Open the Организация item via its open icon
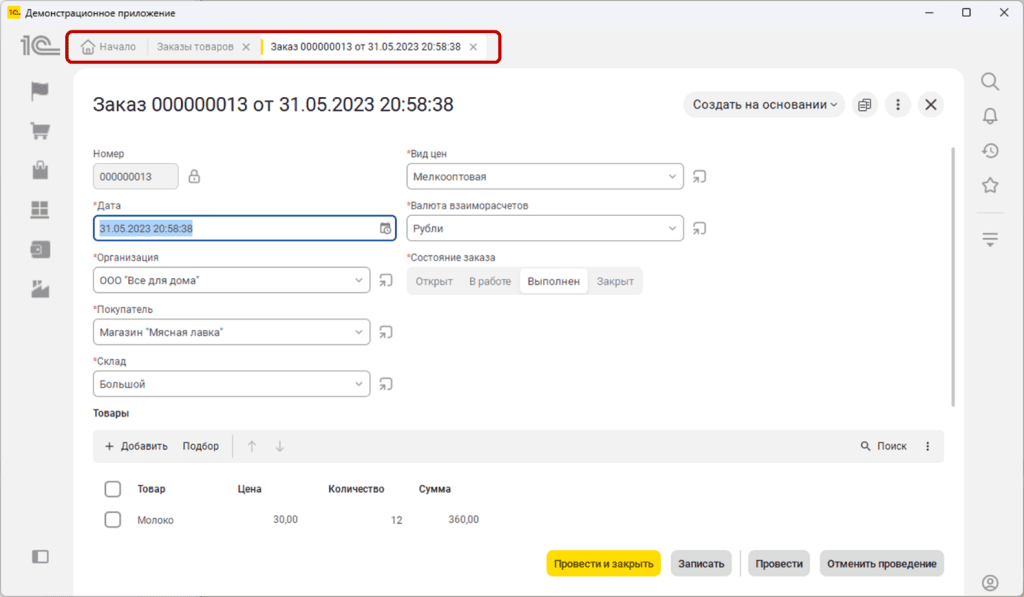Image resolution: width=1024 pixels, height=597 pixels. tap(386, 280)
